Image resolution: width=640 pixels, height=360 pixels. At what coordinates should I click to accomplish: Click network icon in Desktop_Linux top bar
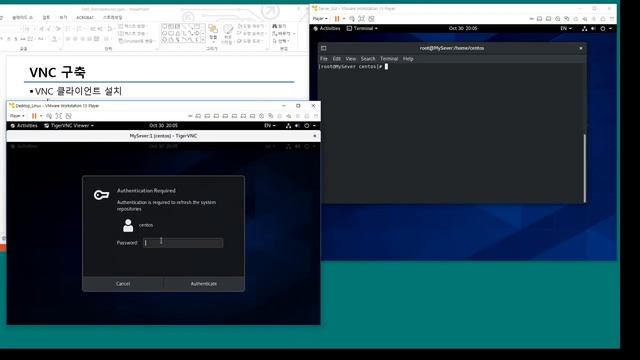coord(288,126)
